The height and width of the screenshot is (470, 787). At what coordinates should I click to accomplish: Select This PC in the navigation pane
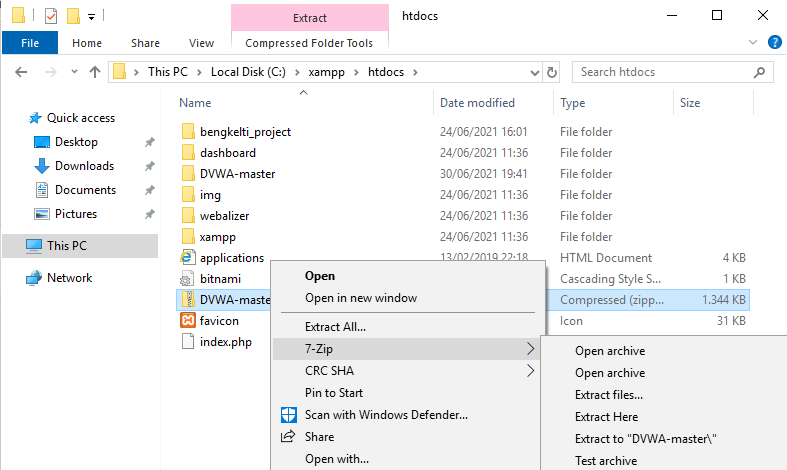pyautogui.click(x=67, y=246)
